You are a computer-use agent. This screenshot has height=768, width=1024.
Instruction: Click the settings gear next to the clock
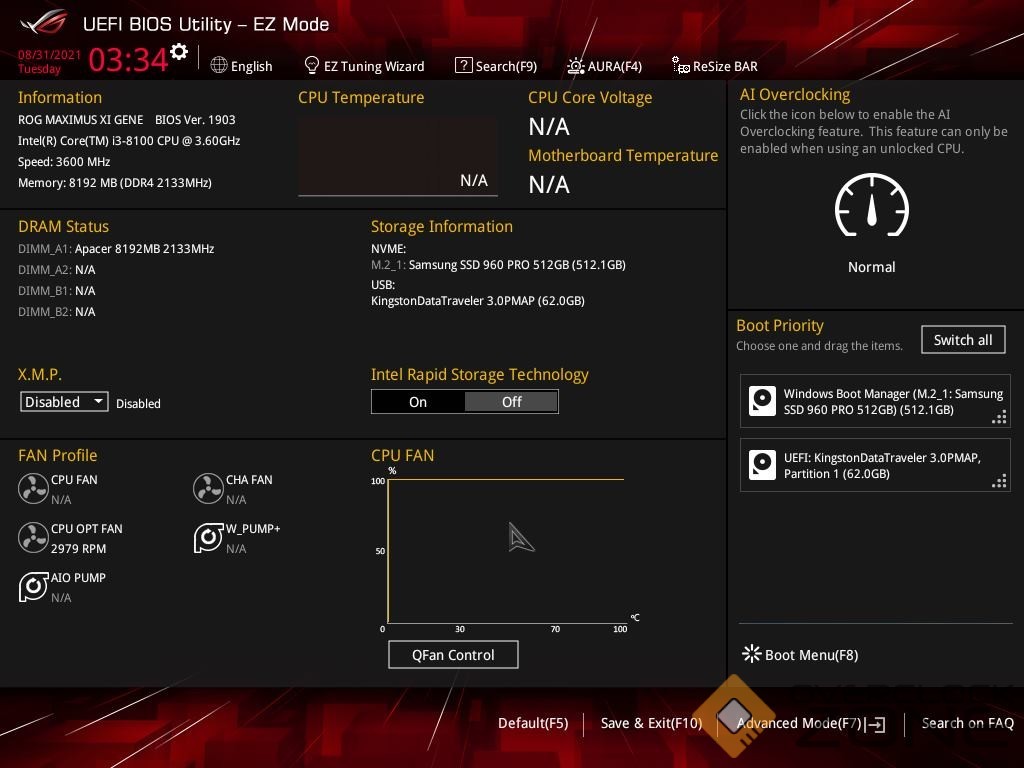(179, 52)
